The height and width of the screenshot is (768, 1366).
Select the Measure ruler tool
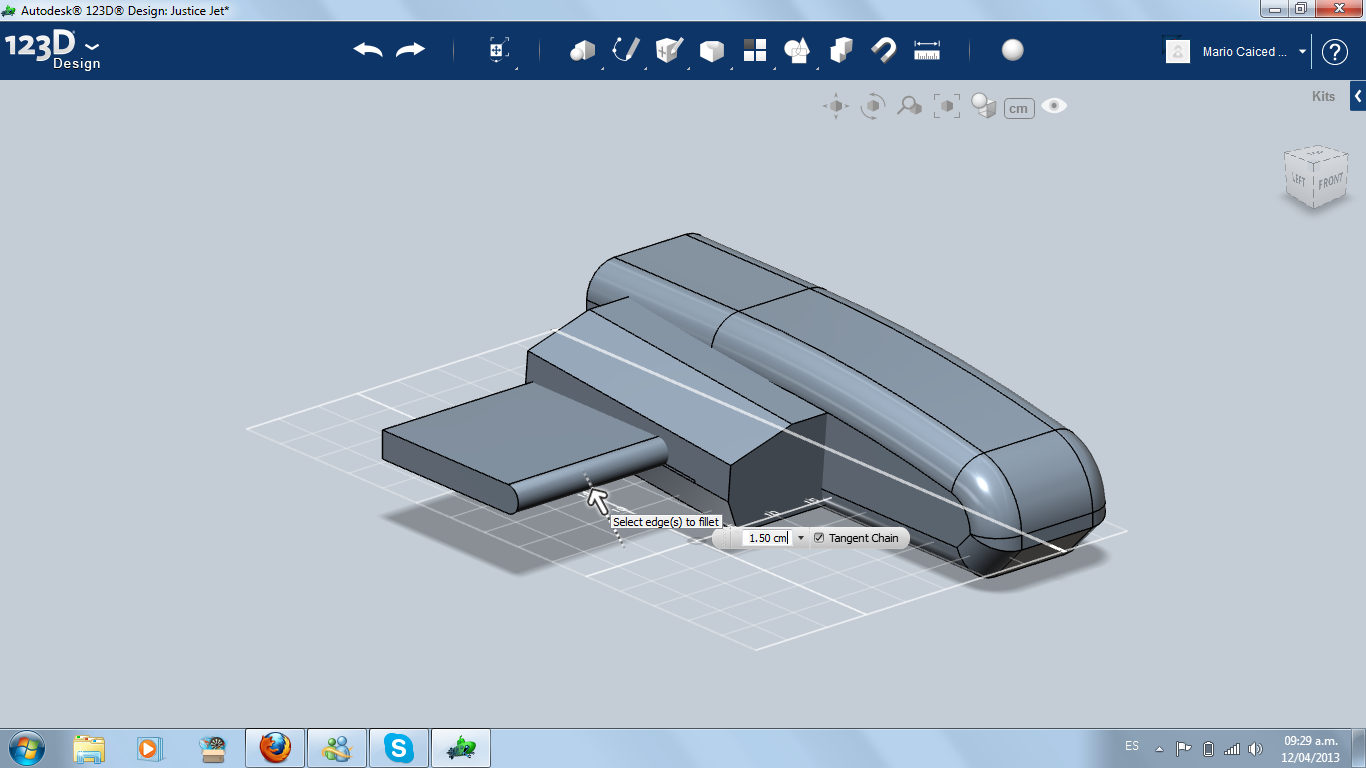(x=927, y=50)
